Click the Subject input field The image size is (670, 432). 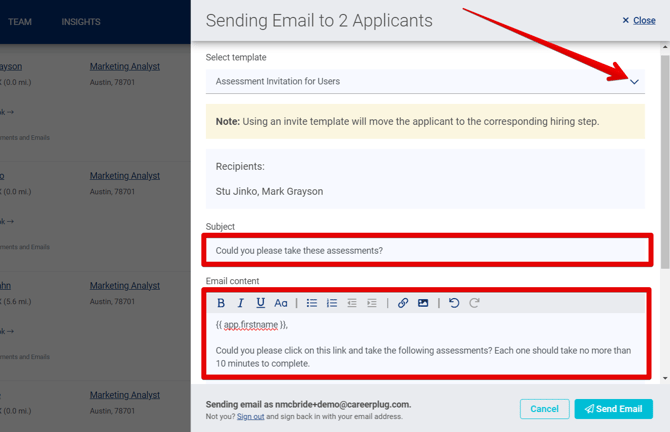[x=427, y=250]
